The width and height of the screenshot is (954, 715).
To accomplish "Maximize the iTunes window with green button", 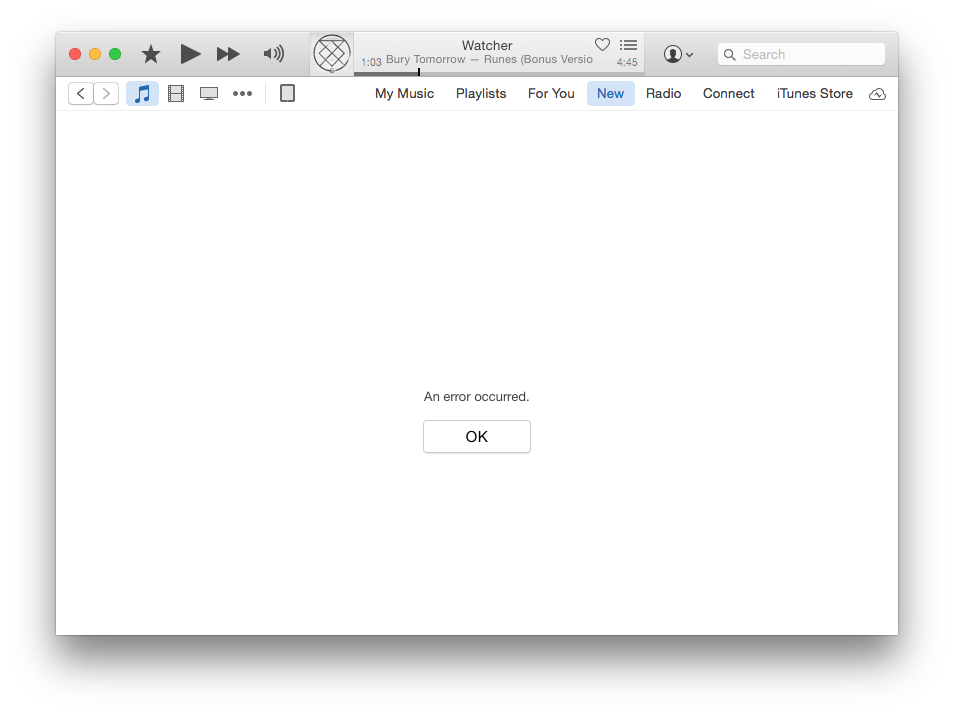I will click(x=115, y=54).
